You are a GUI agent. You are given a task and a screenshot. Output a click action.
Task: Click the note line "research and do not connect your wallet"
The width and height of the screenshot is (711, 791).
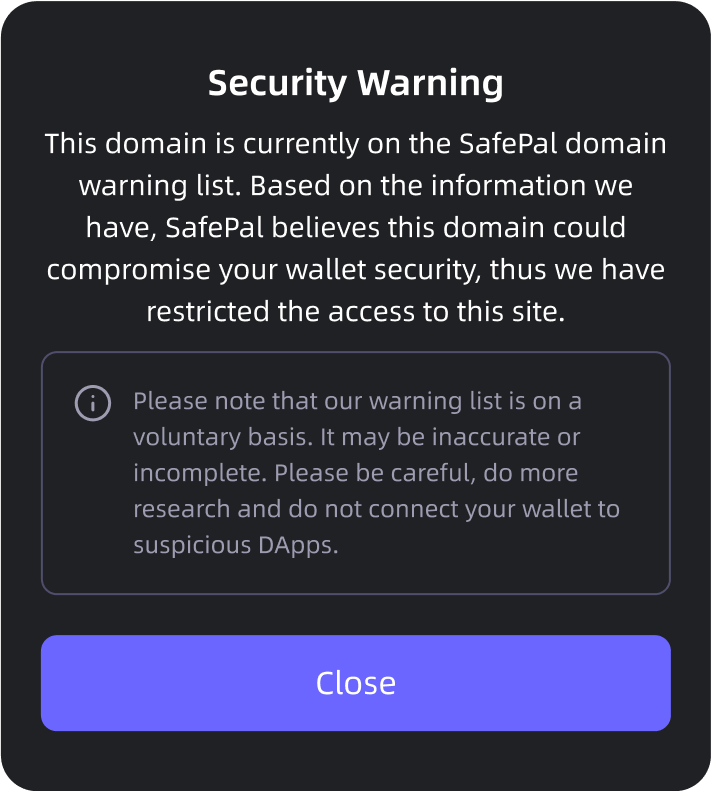tap(376, 509)
